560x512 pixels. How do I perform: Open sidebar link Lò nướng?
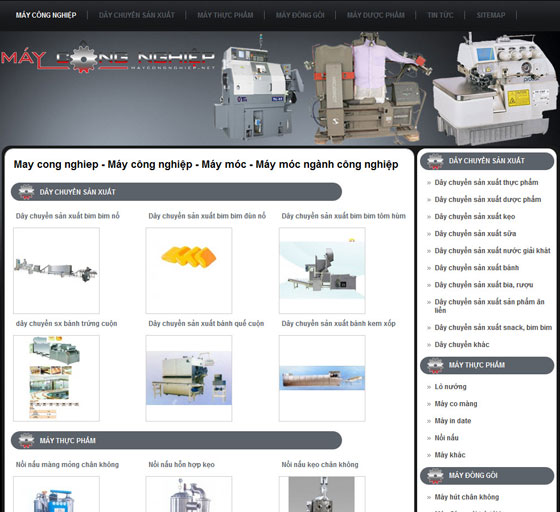click(450, 387)
